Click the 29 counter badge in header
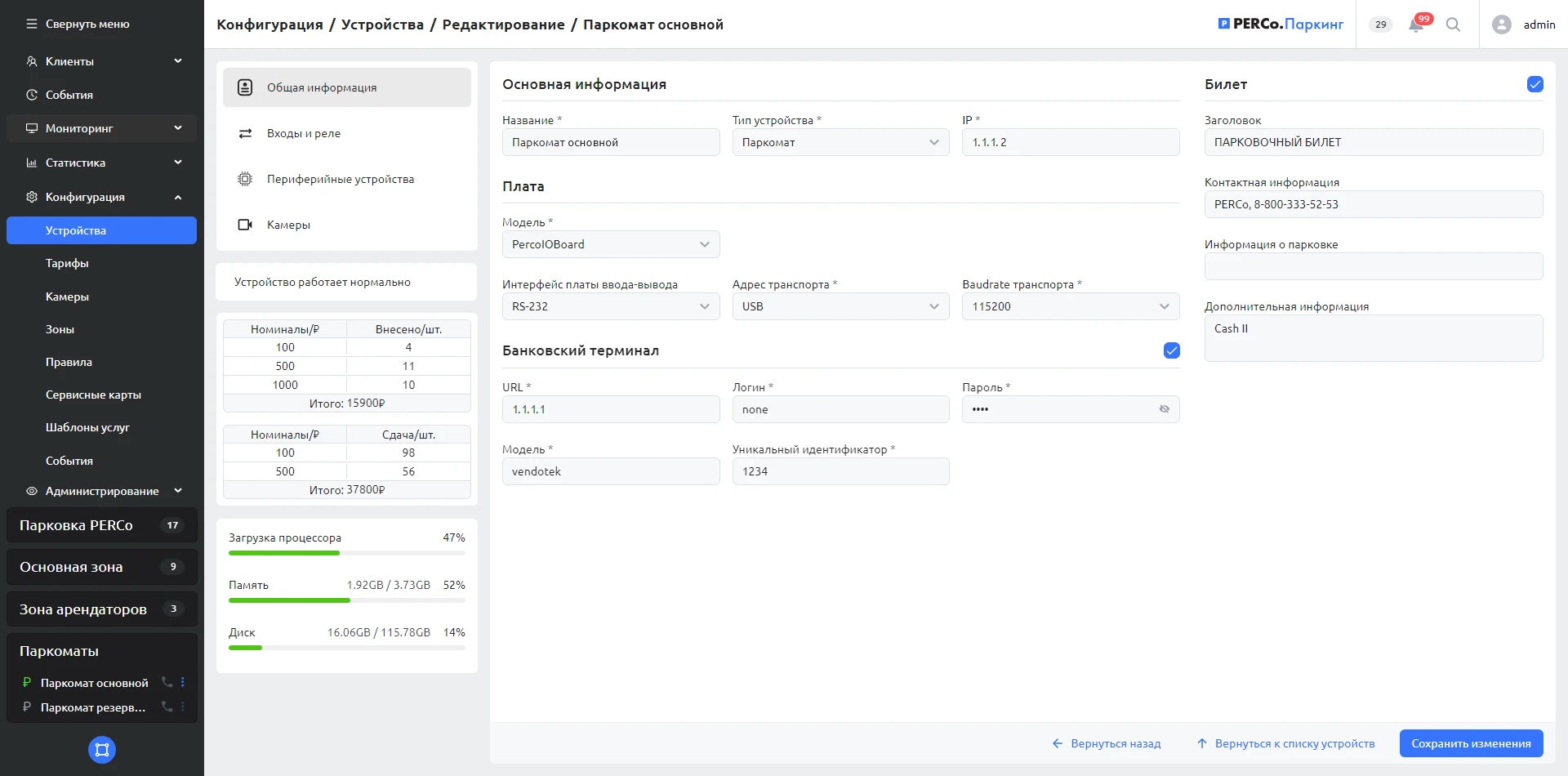Viewport: 1568px width, 776px height. point(1381,25)
